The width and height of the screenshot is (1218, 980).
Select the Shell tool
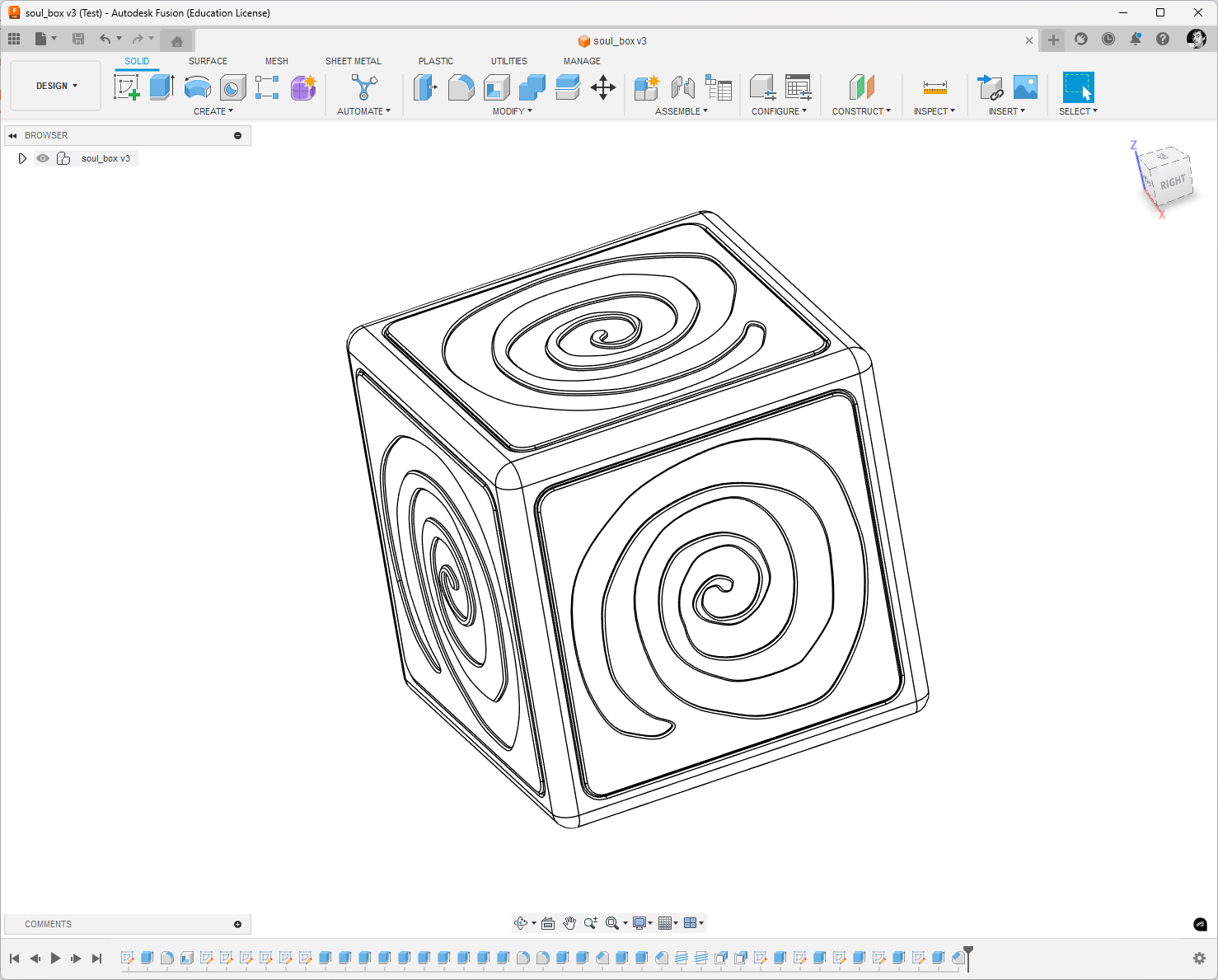pyautogui.click(x=497, y=87)
